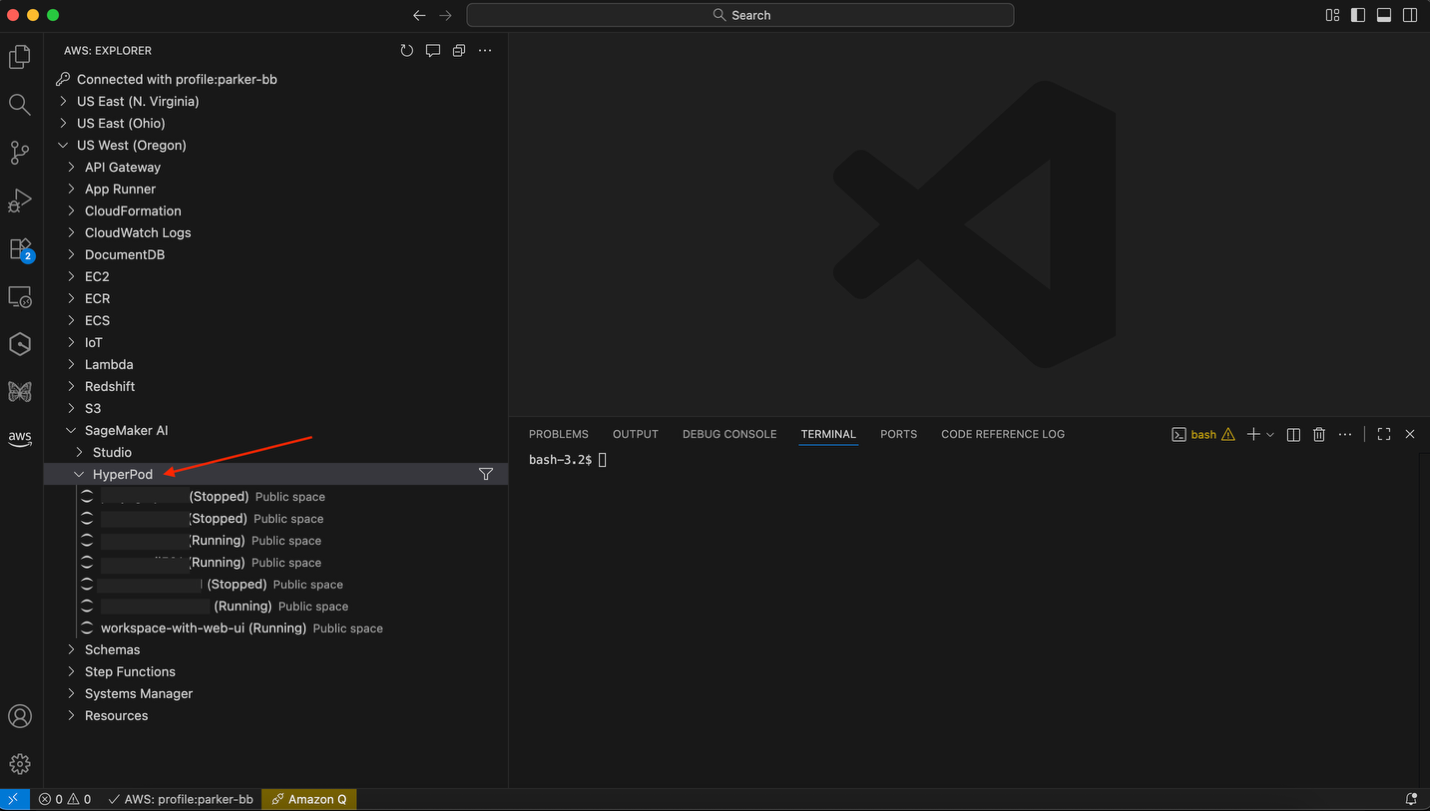Switch to the OUTPUT tab
Screen dimensions: 1430x811
pyautogui.click(x=635, y=434)
